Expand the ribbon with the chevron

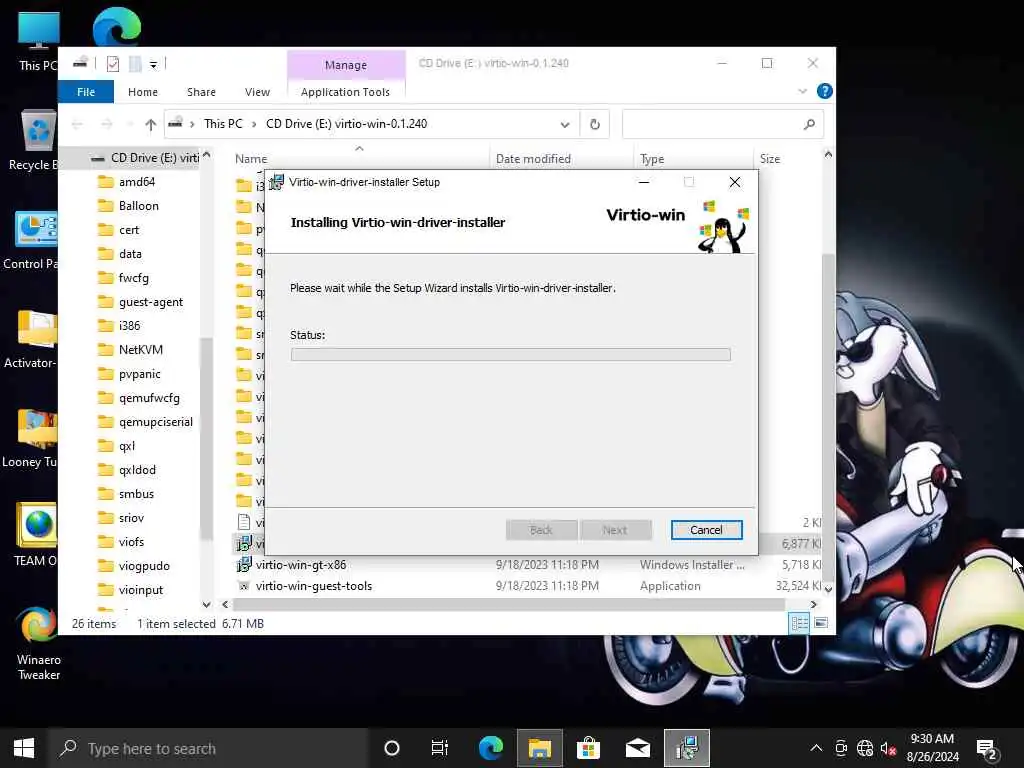point(803,91)
